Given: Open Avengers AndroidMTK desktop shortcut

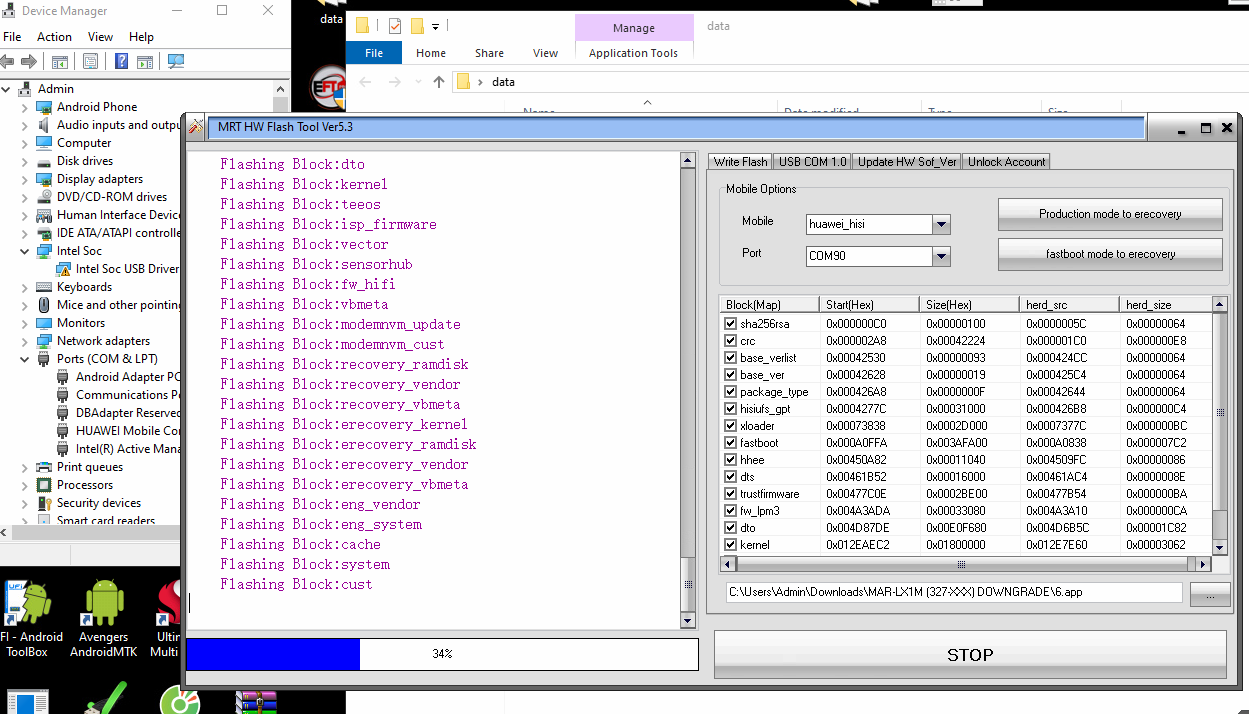Looking at the screenshot, I should pyautogui.click(x=104, y=620).
